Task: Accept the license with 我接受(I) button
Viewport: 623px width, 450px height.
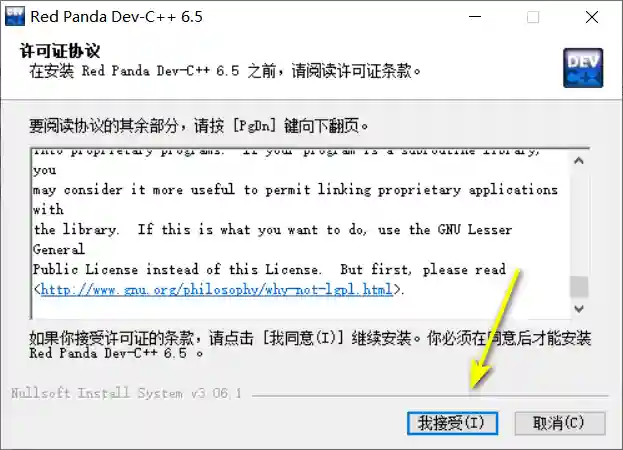Action: [452, 423]
